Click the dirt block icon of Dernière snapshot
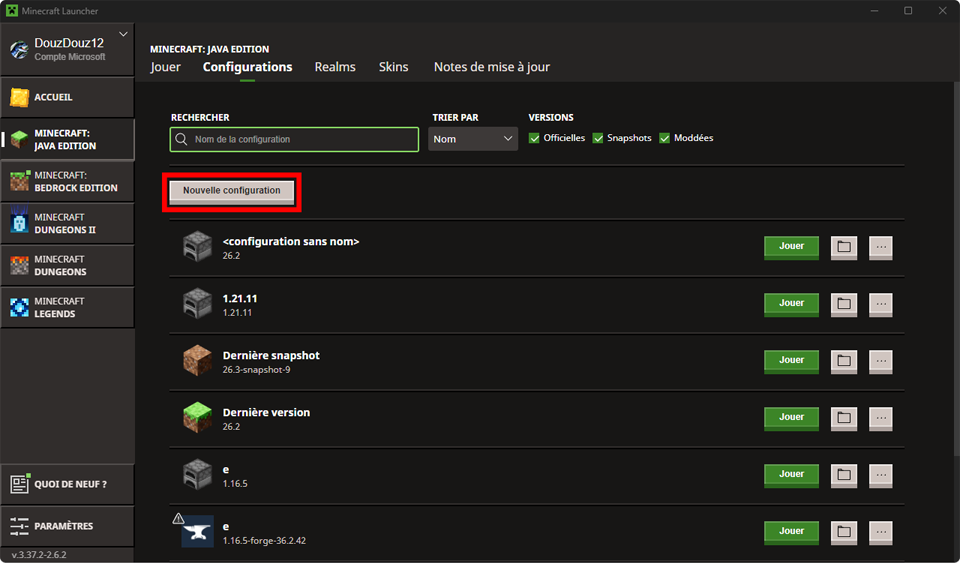Screen dimensions: 960x563 tap(197, 360)
